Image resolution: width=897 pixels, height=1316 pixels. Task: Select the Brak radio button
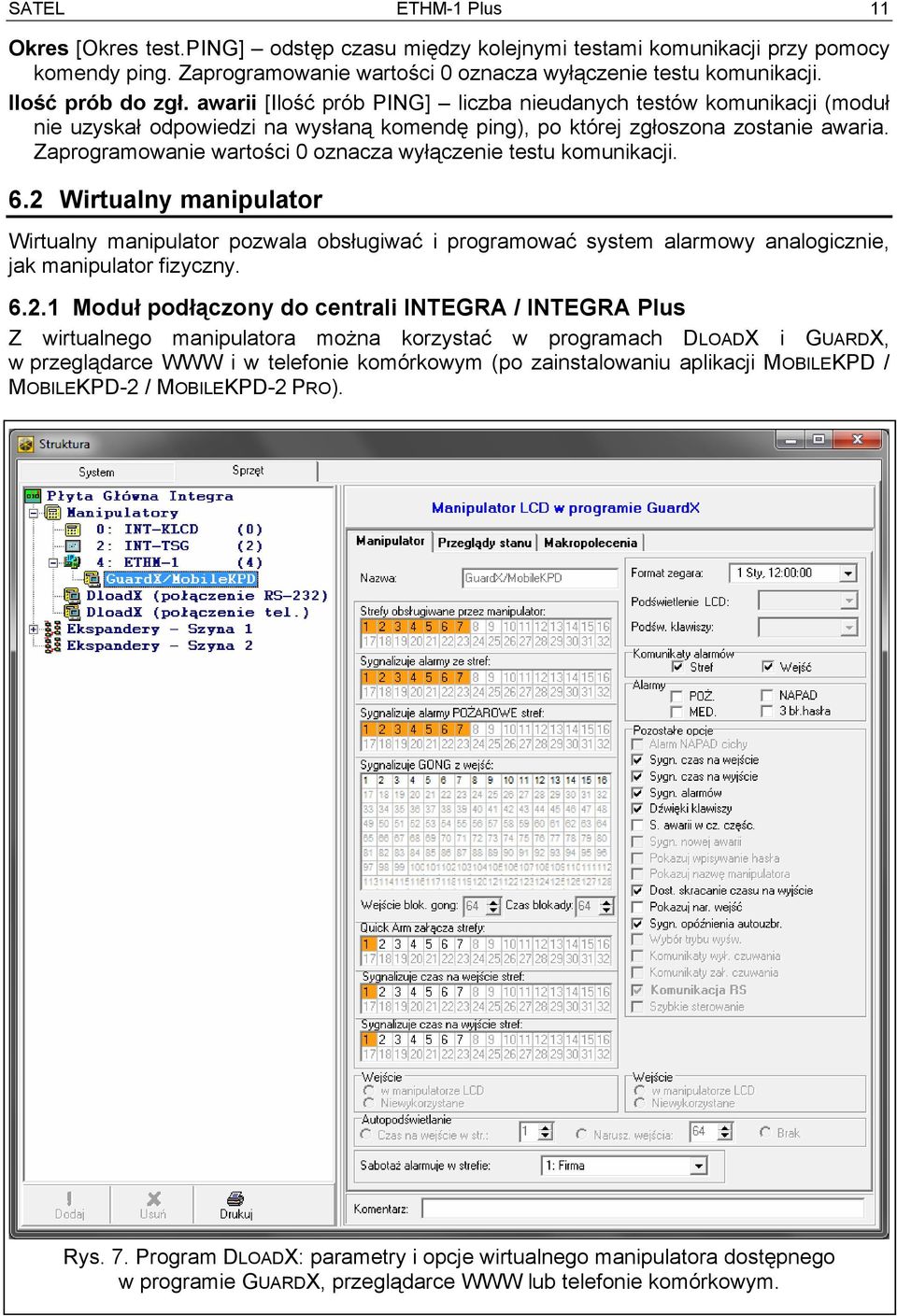coord(766,1133)
